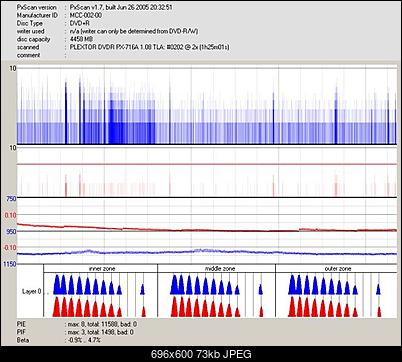Click the red -0.10 axis label
402x362 pixels.
pos(10,248)
